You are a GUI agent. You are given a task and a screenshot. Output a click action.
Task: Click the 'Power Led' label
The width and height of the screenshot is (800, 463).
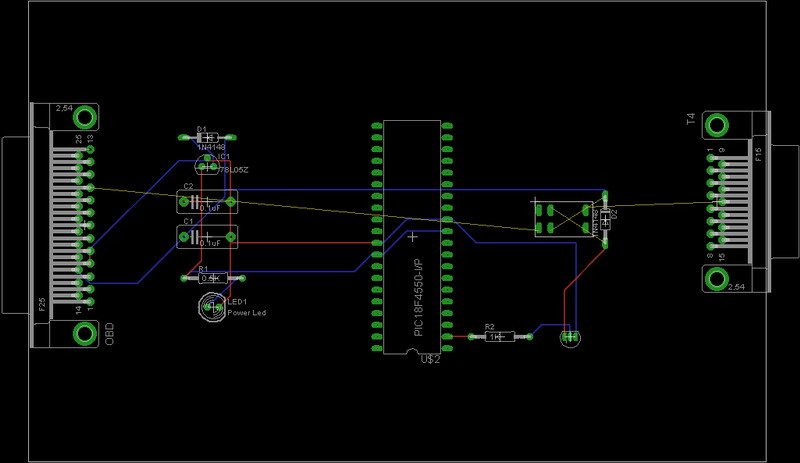pos(246,312)
